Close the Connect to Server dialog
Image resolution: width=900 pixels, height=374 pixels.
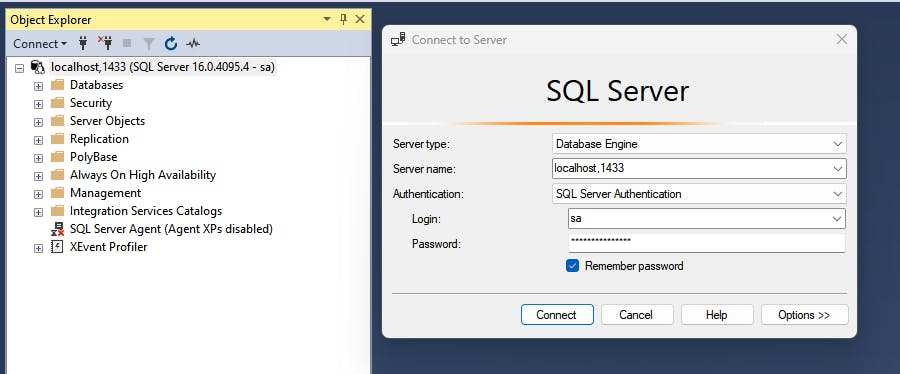pos(841,40)
